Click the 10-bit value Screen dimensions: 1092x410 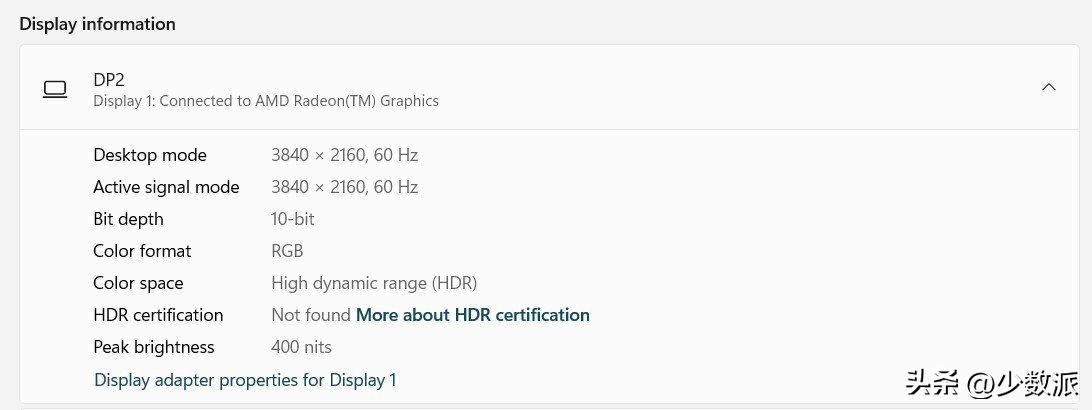[293, 219]
